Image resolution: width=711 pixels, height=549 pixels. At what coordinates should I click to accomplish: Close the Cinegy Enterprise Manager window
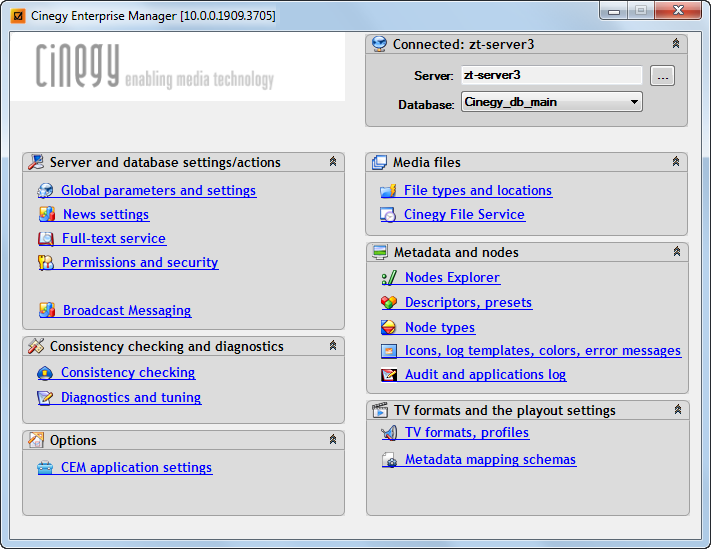pyautogui.click(x=678, y=10)
